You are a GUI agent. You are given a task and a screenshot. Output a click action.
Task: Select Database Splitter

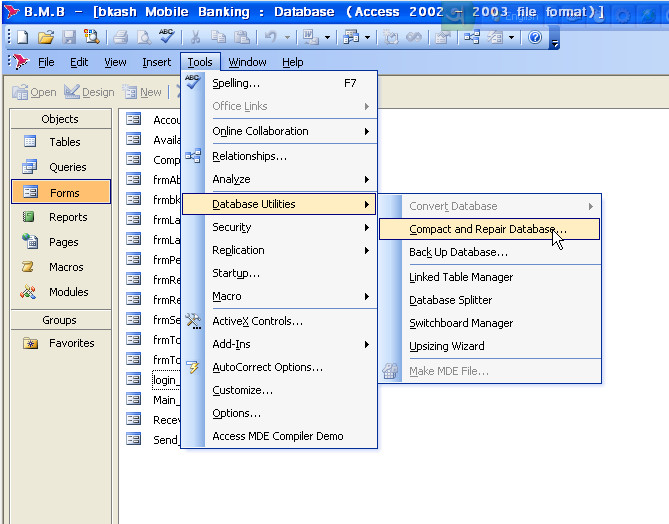coord(489,300)
